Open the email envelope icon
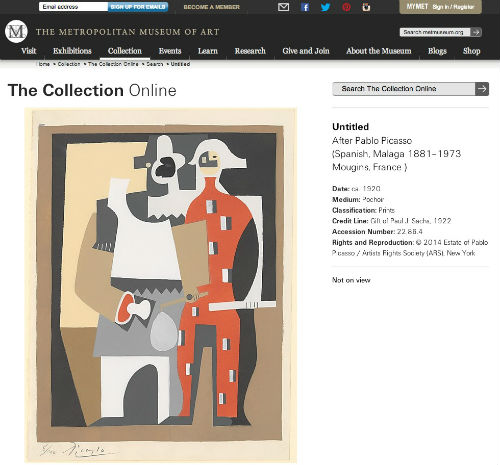 tap(283, 7)
